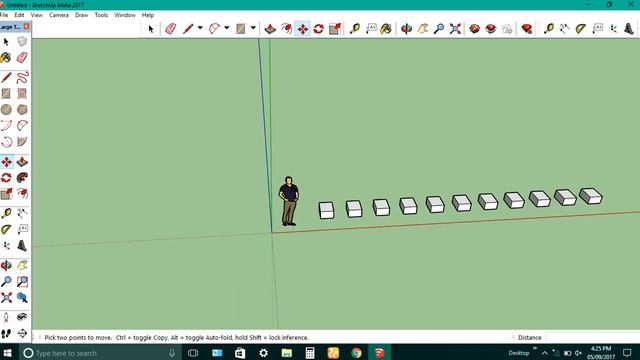Click the Previous view tool in Large Tool Set

click(22, 298)
